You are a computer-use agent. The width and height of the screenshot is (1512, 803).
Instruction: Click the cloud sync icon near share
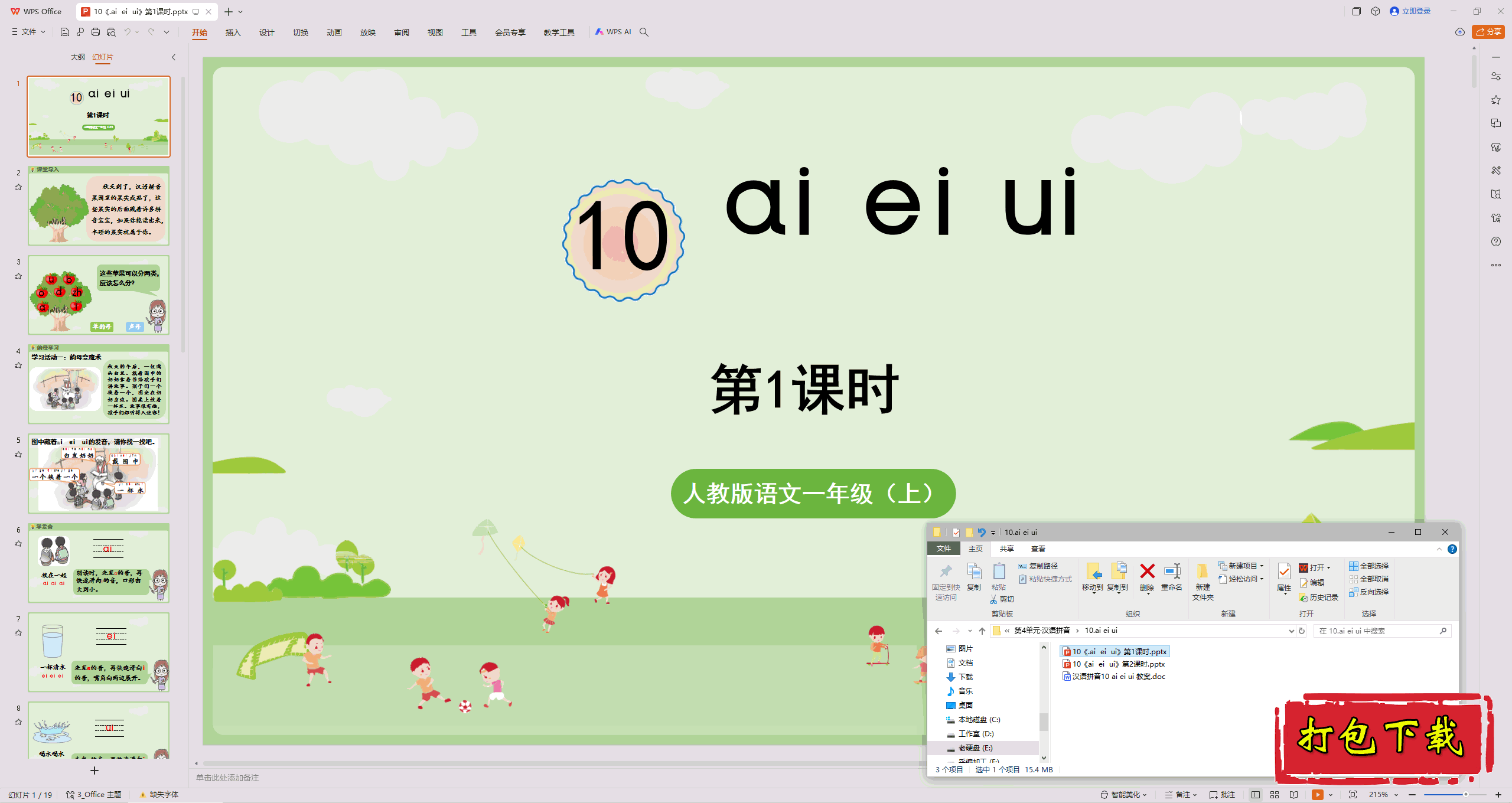click(x=1460, y=32)
